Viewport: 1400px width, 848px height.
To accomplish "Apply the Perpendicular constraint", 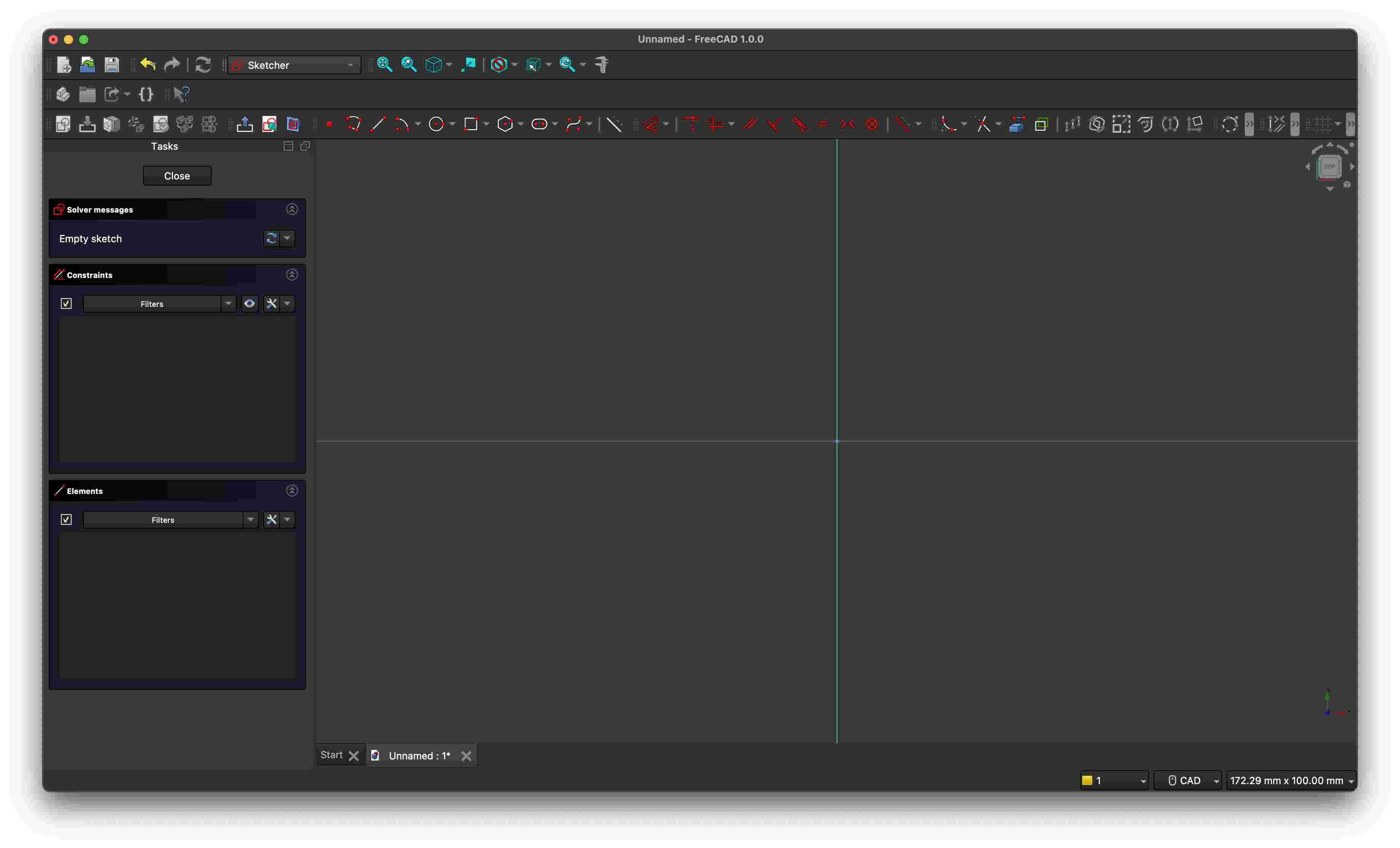I will pos(774,124).
